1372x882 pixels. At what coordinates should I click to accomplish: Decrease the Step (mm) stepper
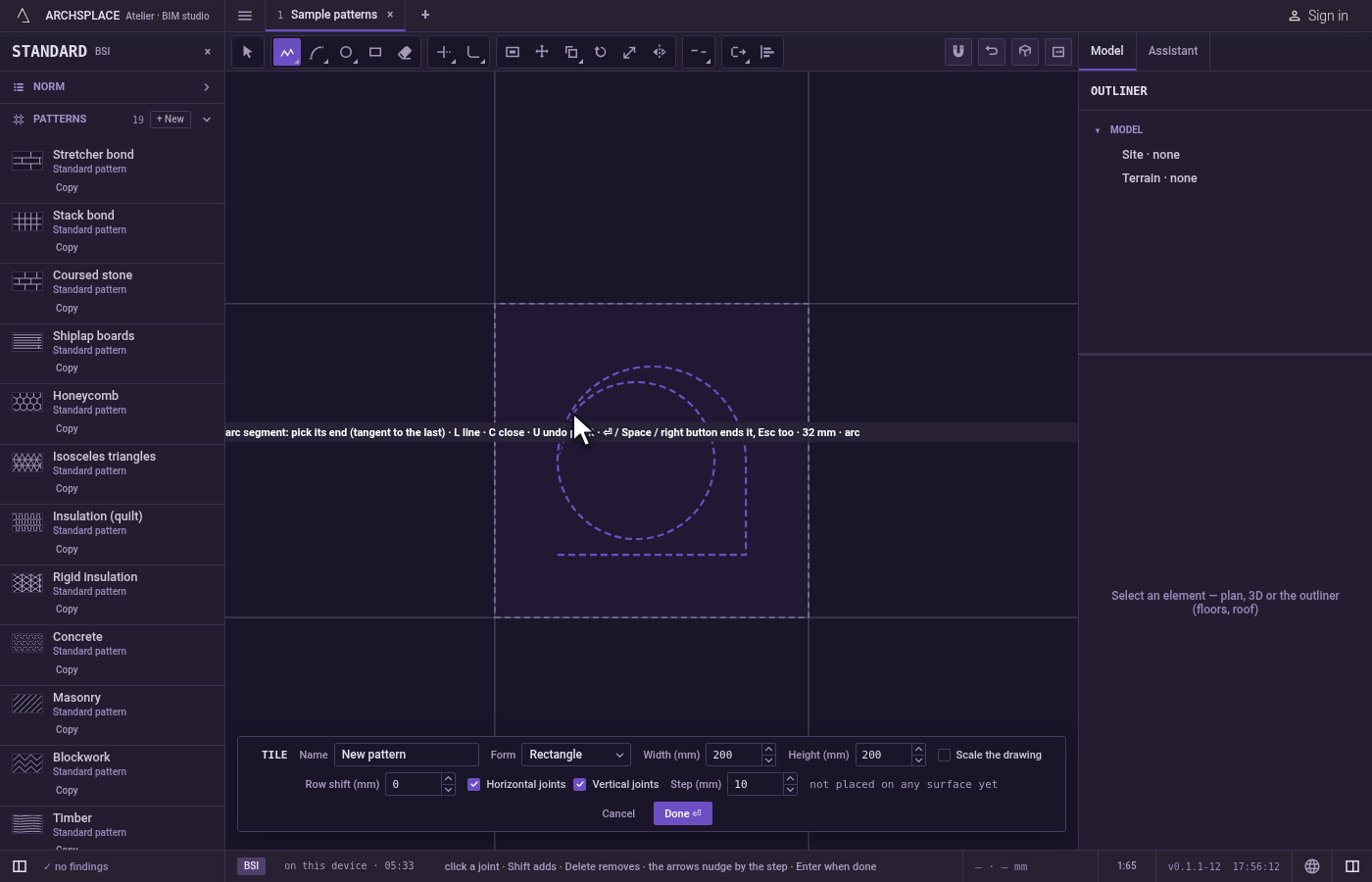(x=790, y=790)
